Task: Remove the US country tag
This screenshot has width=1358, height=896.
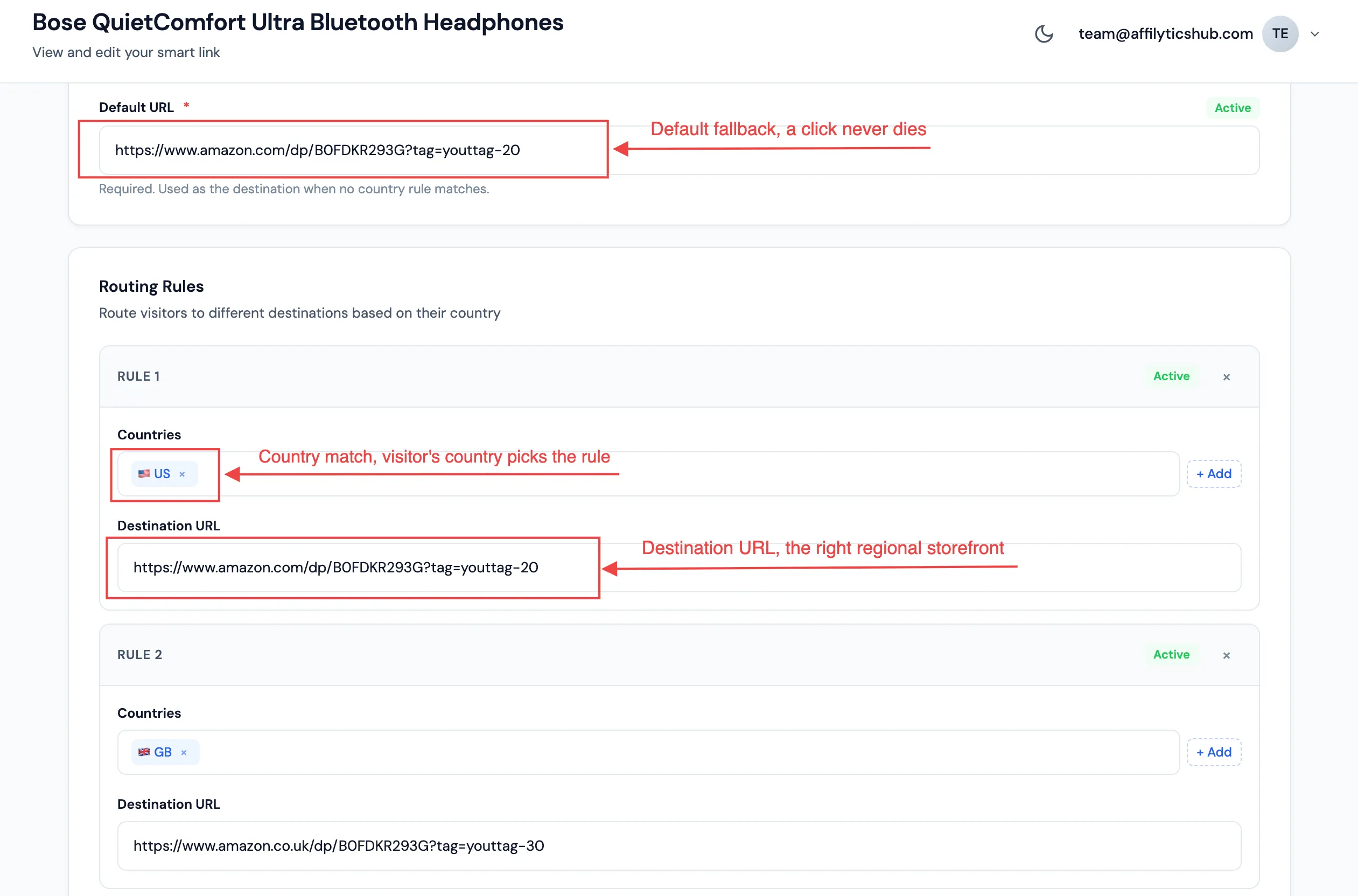Action: click(x=182, y=474)
